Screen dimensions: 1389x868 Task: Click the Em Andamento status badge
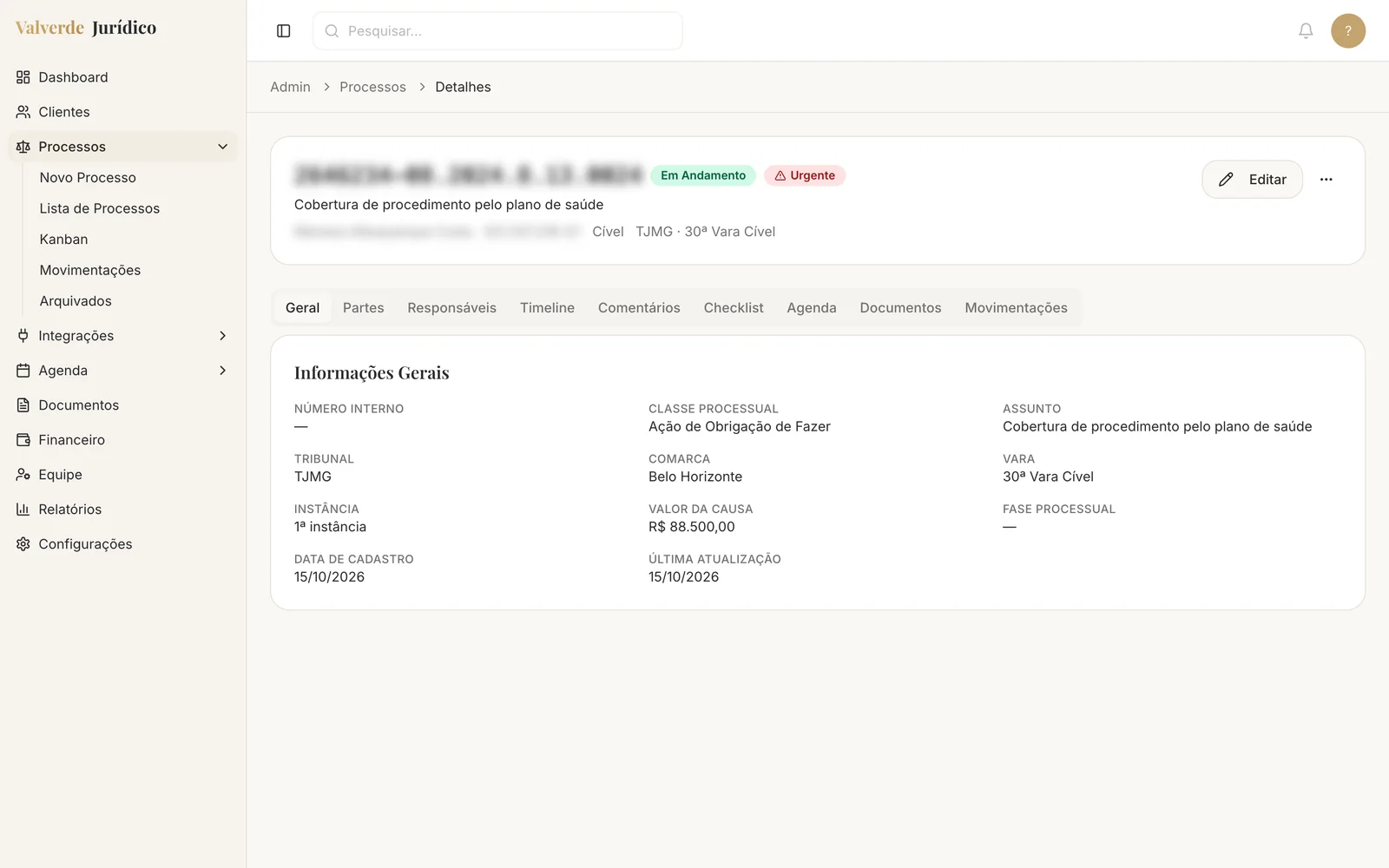pos(703,175)
